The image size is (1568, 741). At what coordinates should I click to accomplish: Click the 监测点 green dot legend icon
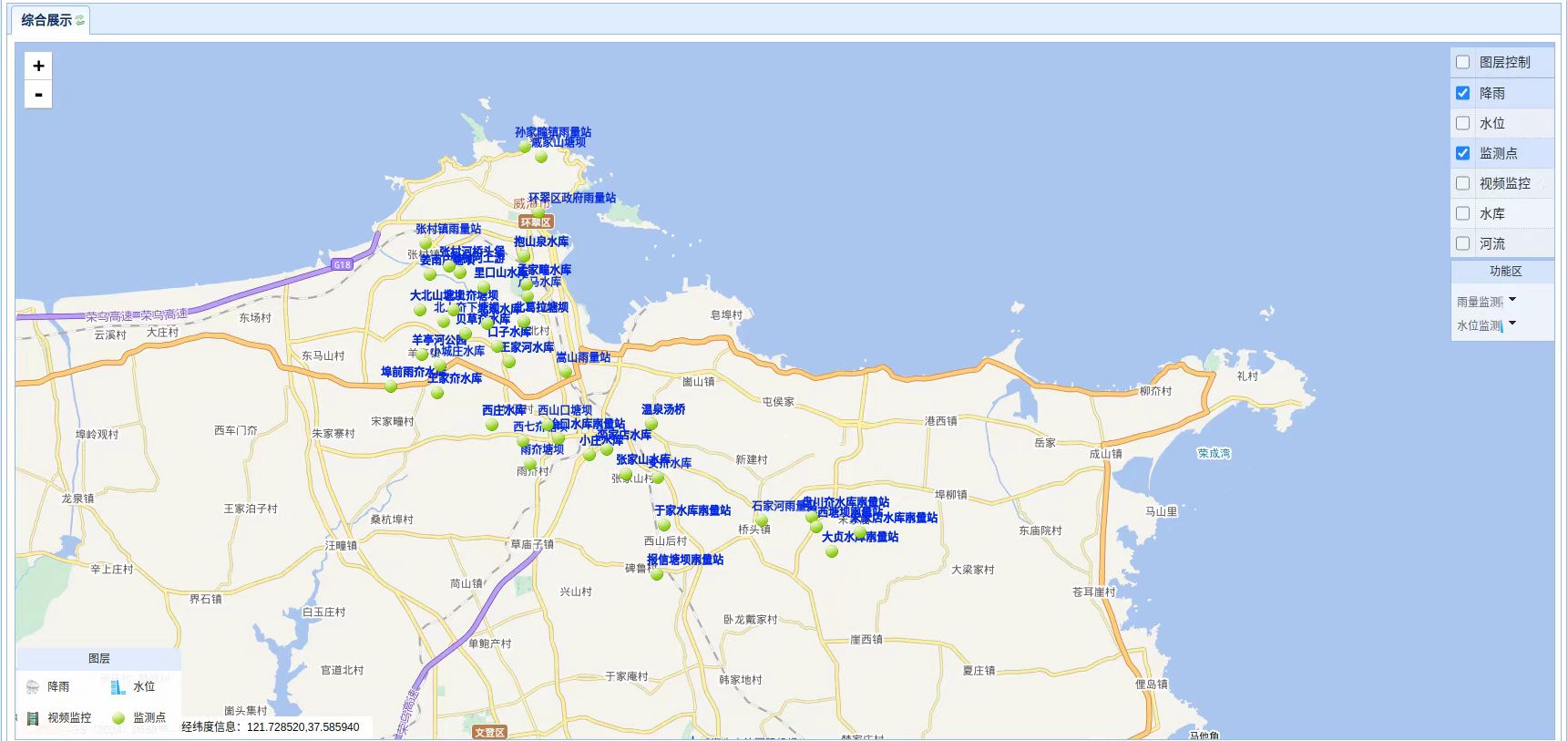click(x=118, y=718)
